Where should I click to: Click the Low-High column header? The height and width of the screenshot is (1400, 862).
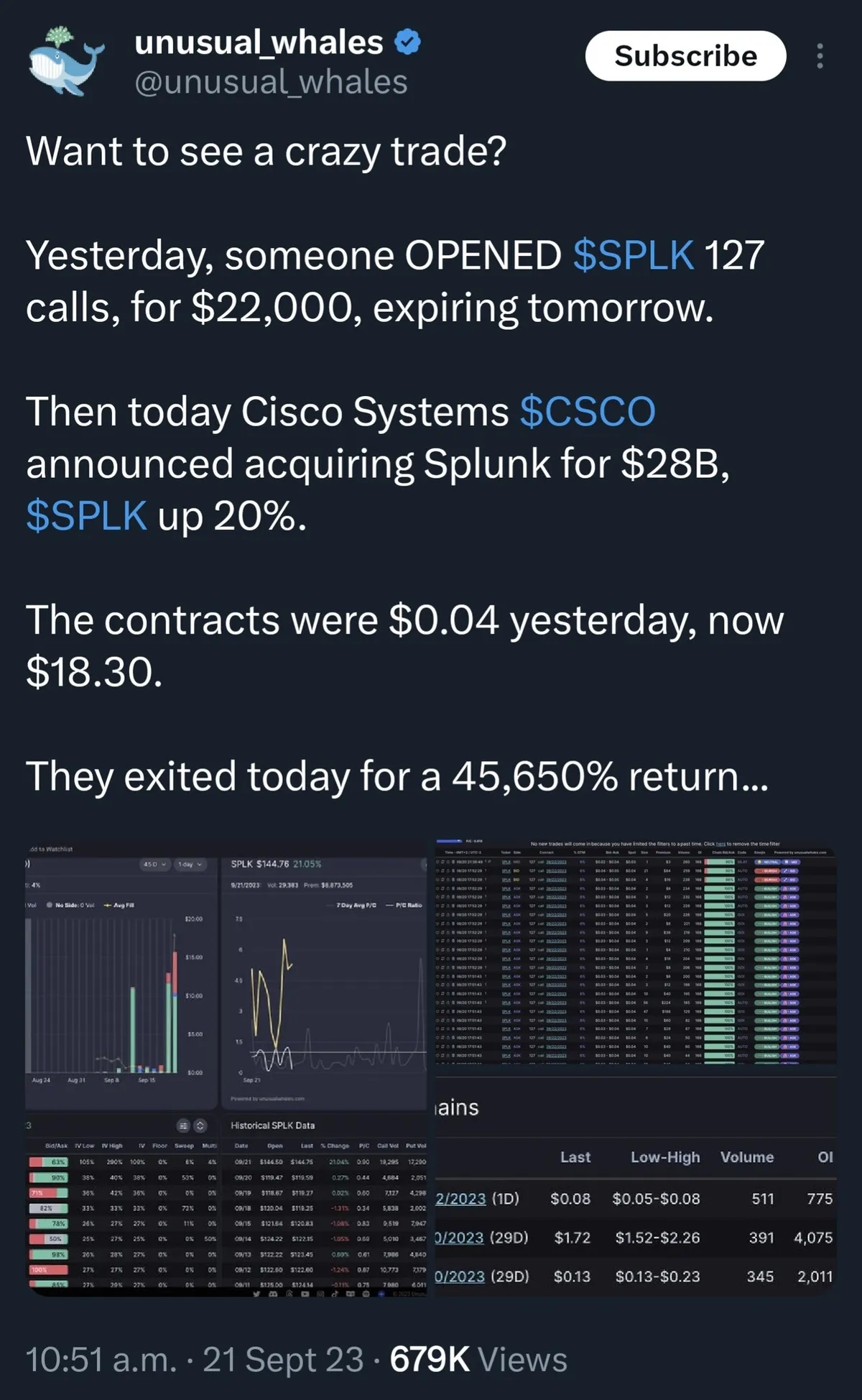coord(665,1157)
